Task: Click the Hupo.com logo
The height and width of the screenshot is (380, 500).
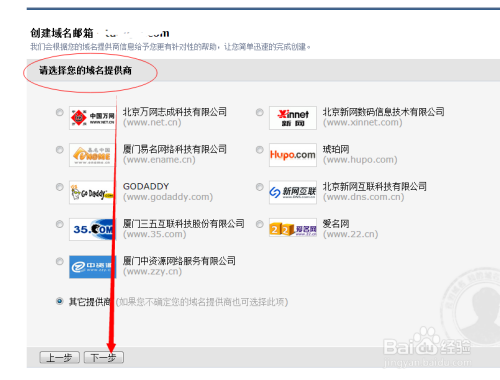Action: tap(293, 155)
